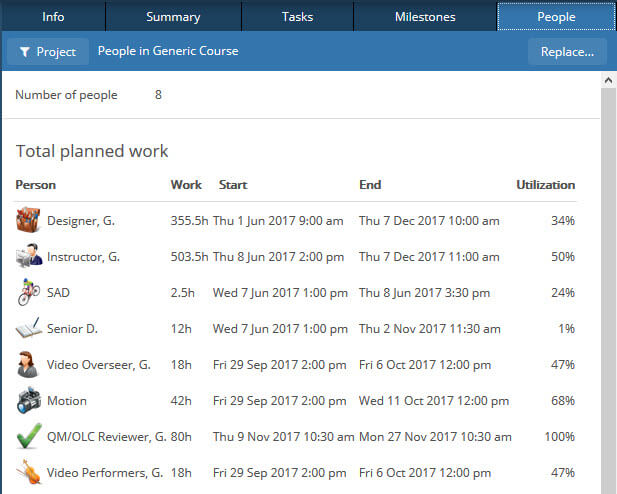Click the notebook icon beside Senior D.

[28, 328]
